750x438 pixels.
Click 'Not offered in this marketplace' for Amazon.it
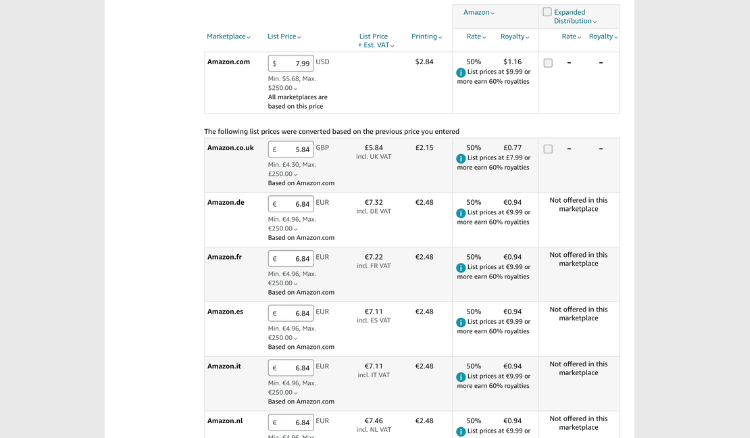coord(578,368)
